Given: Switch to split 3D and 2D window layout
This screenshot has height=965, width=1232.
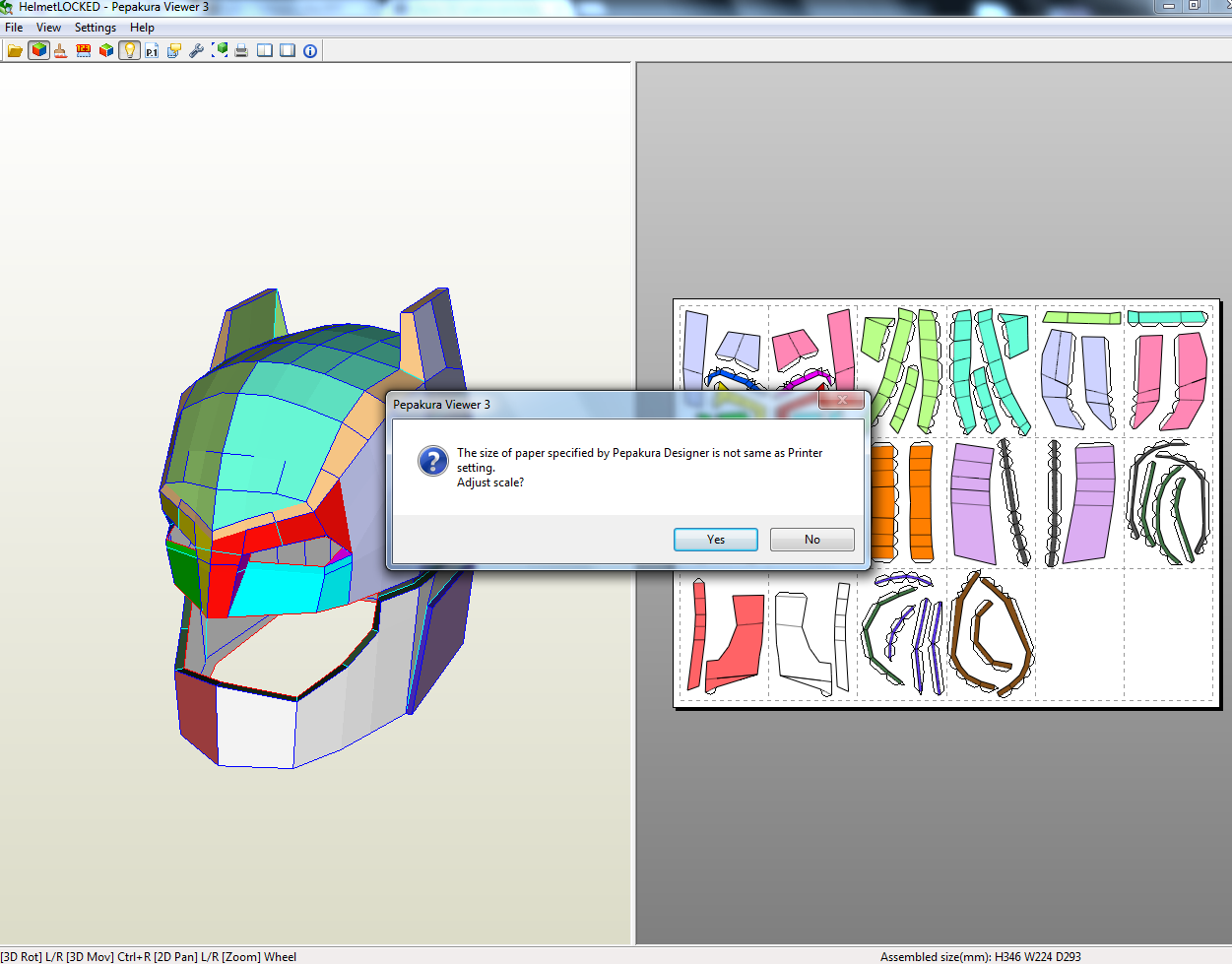Looking at the screenshot, I should click(265, 50).
